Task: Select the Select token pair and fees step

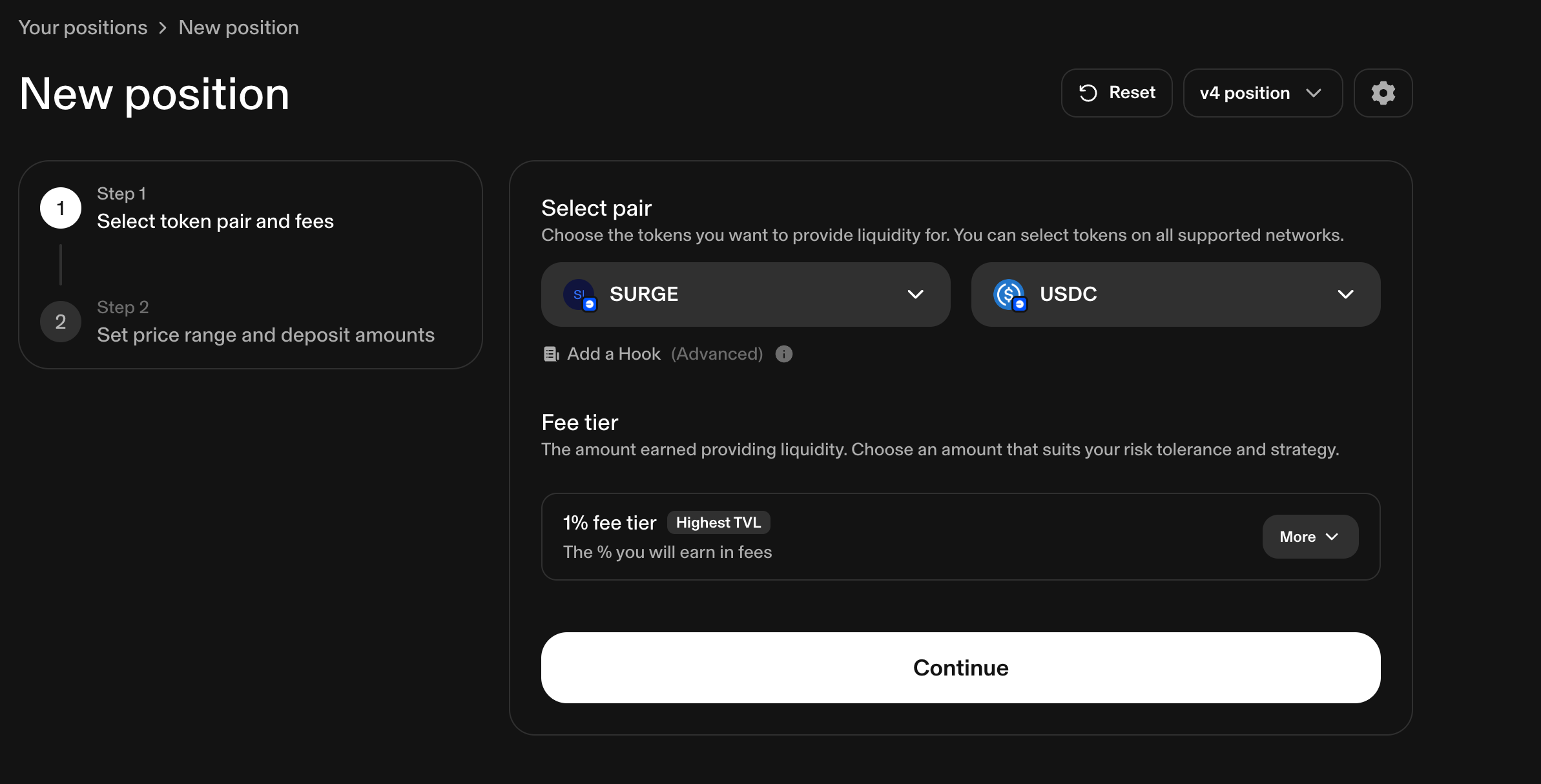Action: pyautogui.click(x=215, y=222)
